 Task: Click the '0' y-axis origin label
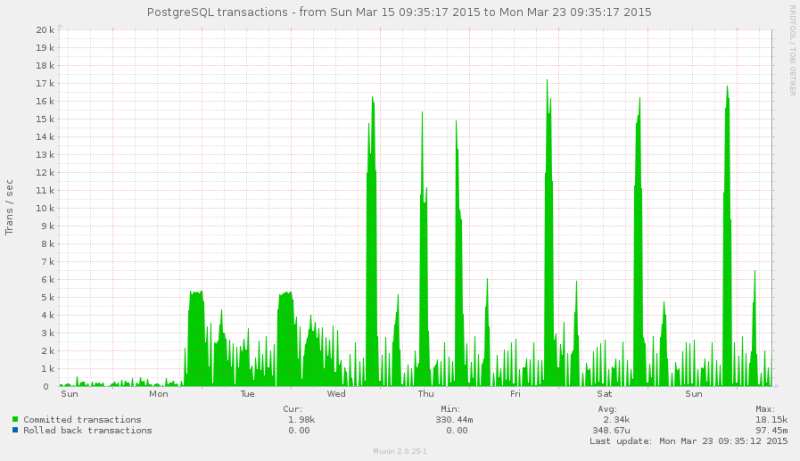click(45, 387)
